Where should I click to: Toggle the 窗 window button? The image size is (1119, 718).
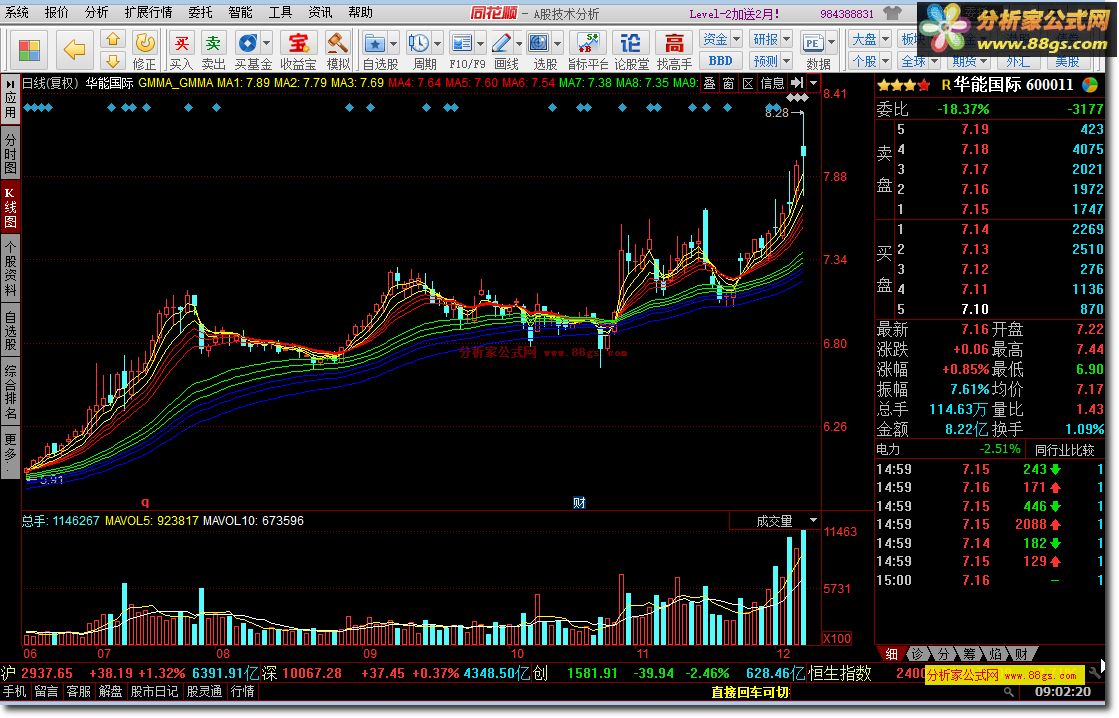point(729,84)
